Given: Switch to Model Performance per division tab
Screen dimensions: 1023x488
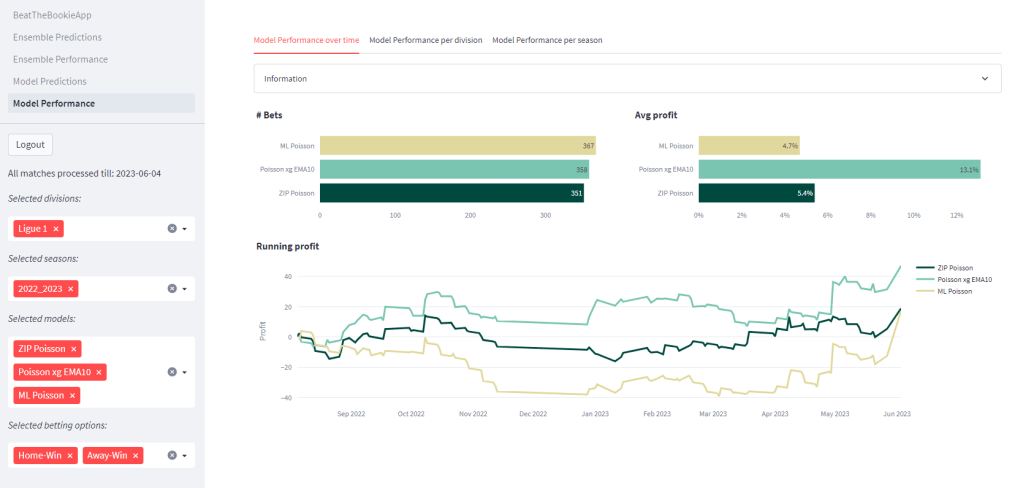Looking at the screenshot, I should click(x=425, y=40).
